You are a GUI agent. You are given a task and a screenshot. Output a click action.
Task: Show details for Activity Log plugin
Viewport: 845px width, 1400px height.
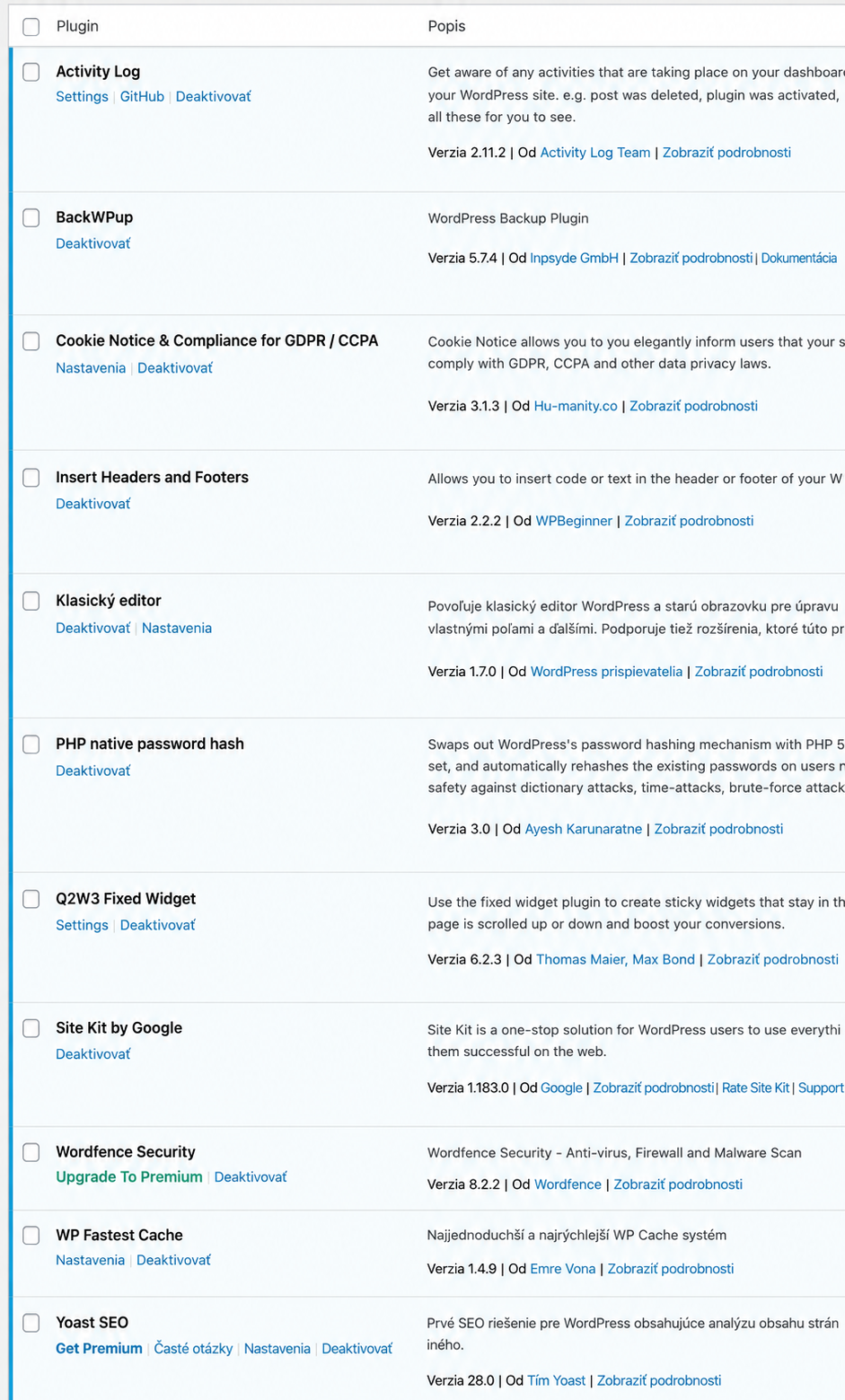726,153
